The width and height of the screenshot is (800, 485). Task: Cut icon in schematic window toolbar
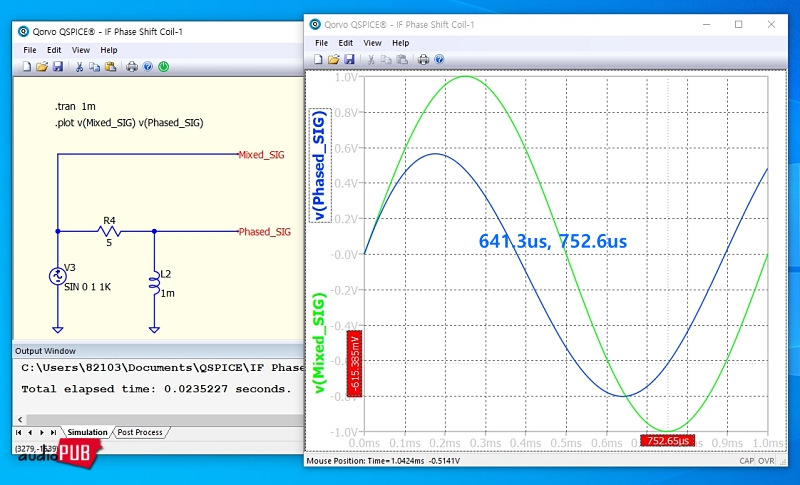[x=79, y=67]
